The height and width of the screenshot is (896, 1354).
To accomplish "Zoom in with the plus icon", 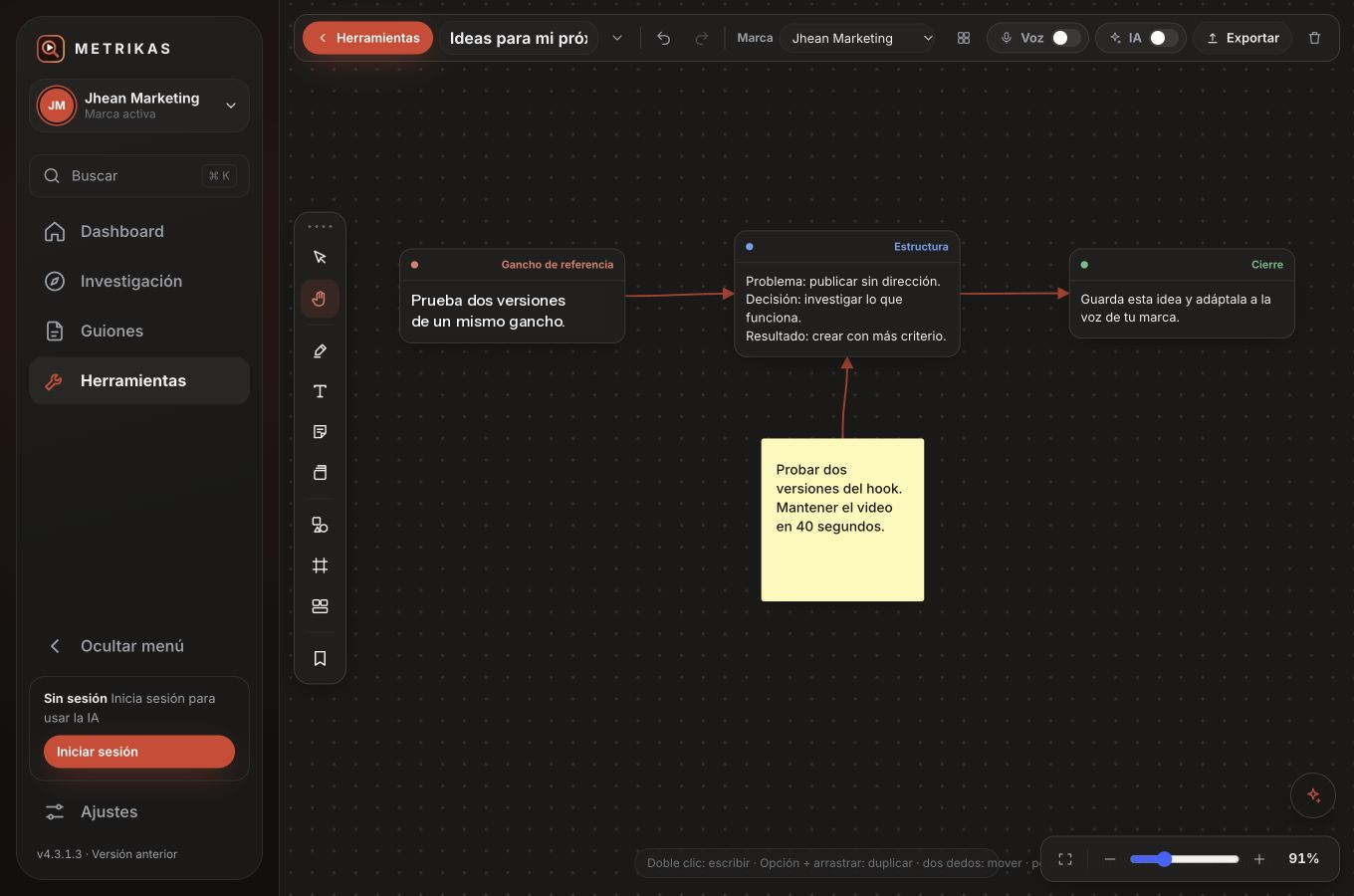I will pos(1259,859).
